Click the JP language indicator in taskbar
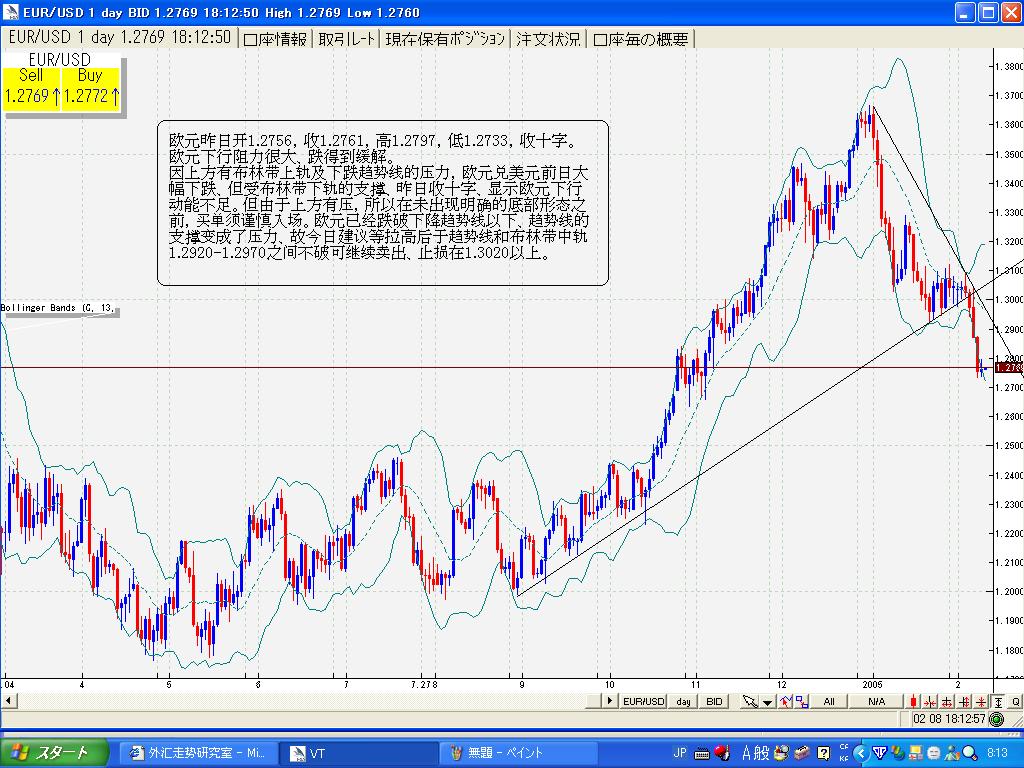The height and width of the screenshot is (768, 1024). pyautogui.click(x=680, y=752)
